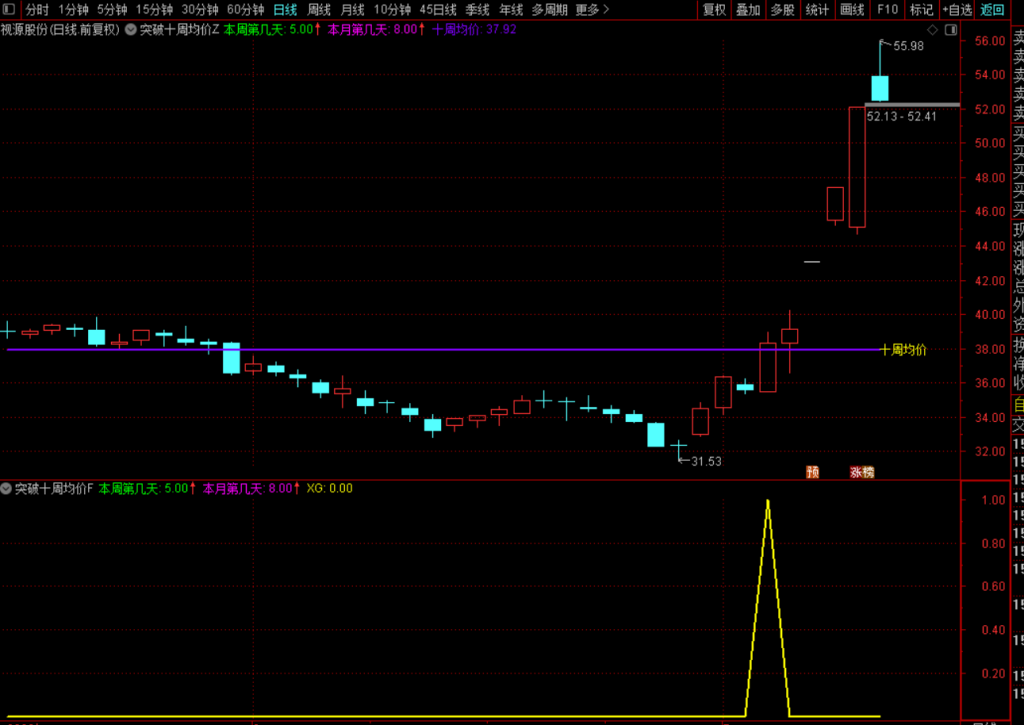This screenshot has width=1024, height=725.
Task: Click the 返回 return button
Action: tap(992, 10)
